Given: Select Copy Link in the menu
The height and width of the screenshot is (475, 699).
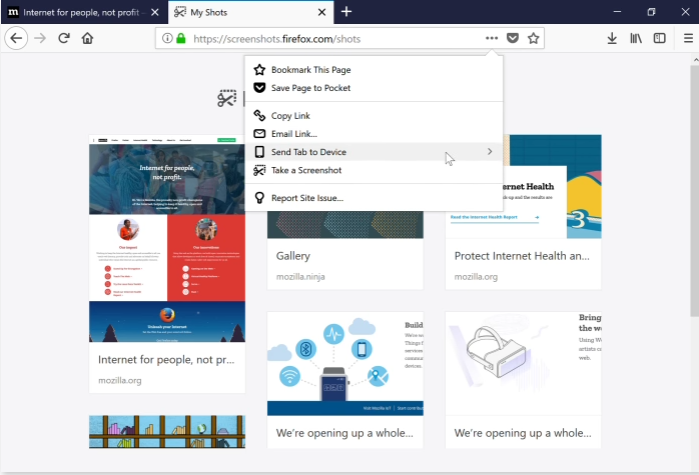Looking at the screenshot, I should (290, 116).
